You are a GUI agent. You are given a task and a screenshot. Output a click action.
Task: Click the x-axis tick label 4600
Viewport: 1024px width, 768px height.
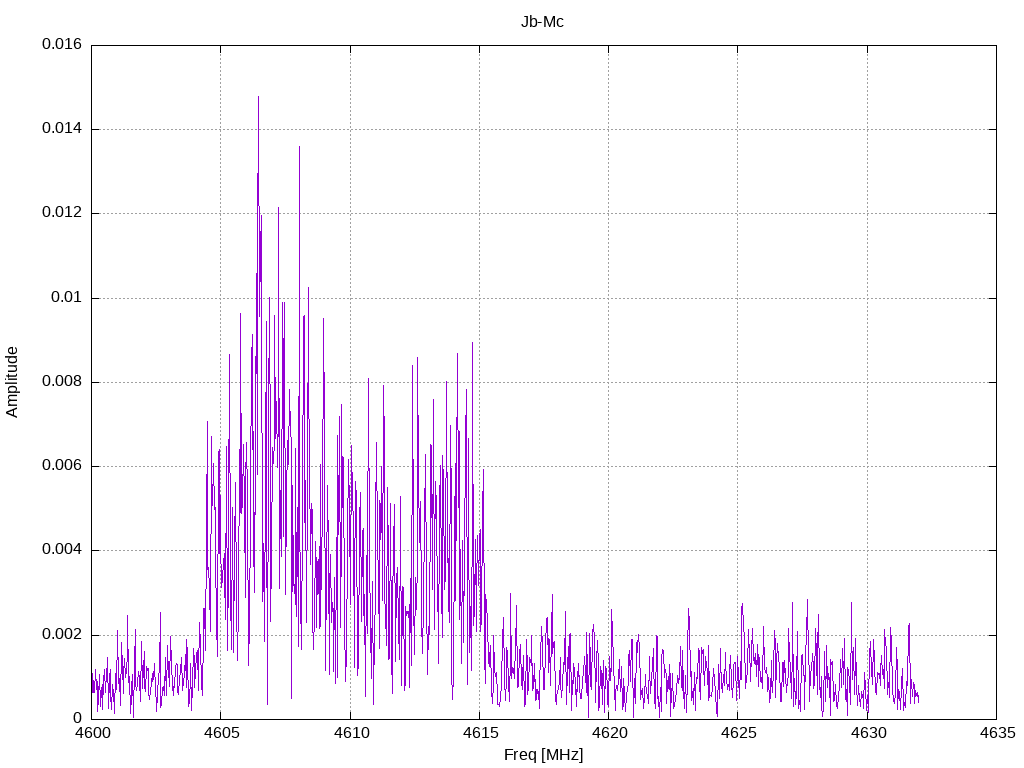tap(91, 733)
